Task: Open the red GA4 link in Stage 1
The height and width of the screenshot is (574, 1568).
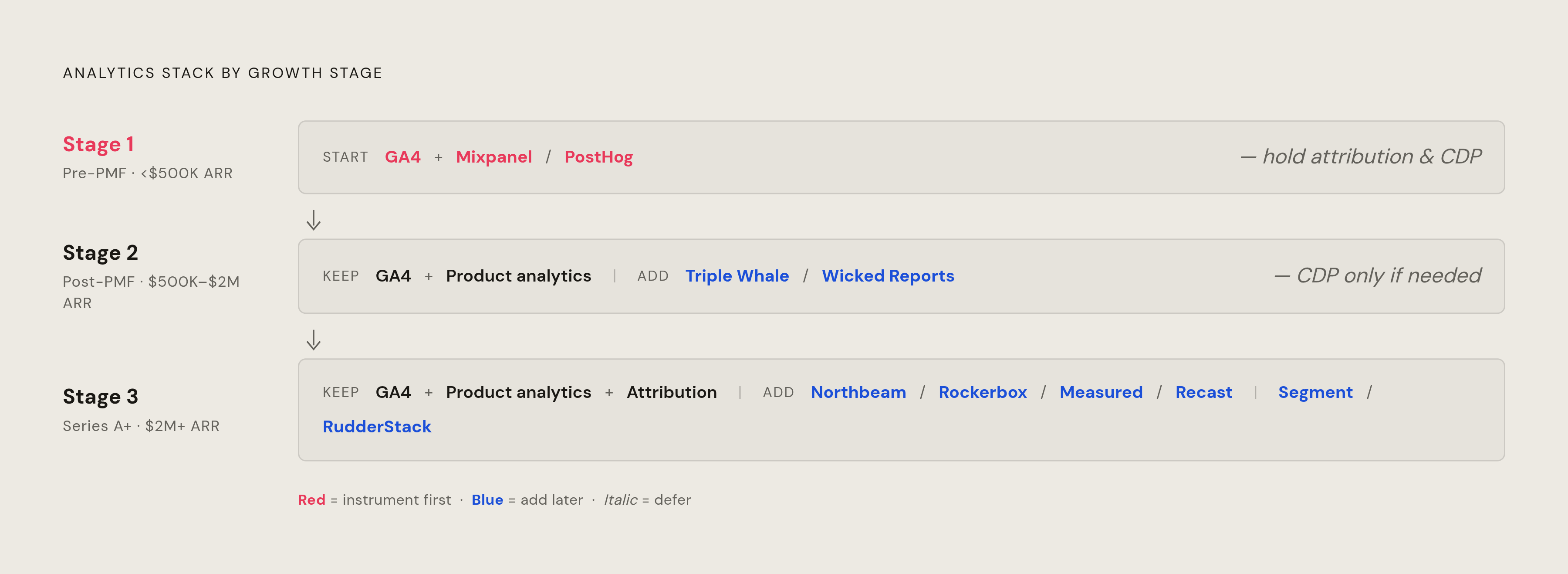Action: 402,157
